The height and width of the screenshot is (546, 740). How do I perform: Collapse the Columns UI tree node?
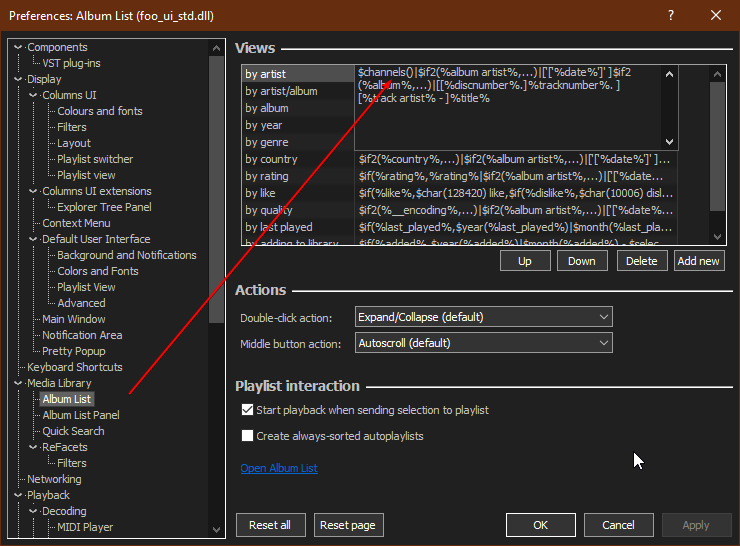coord(34,95)
